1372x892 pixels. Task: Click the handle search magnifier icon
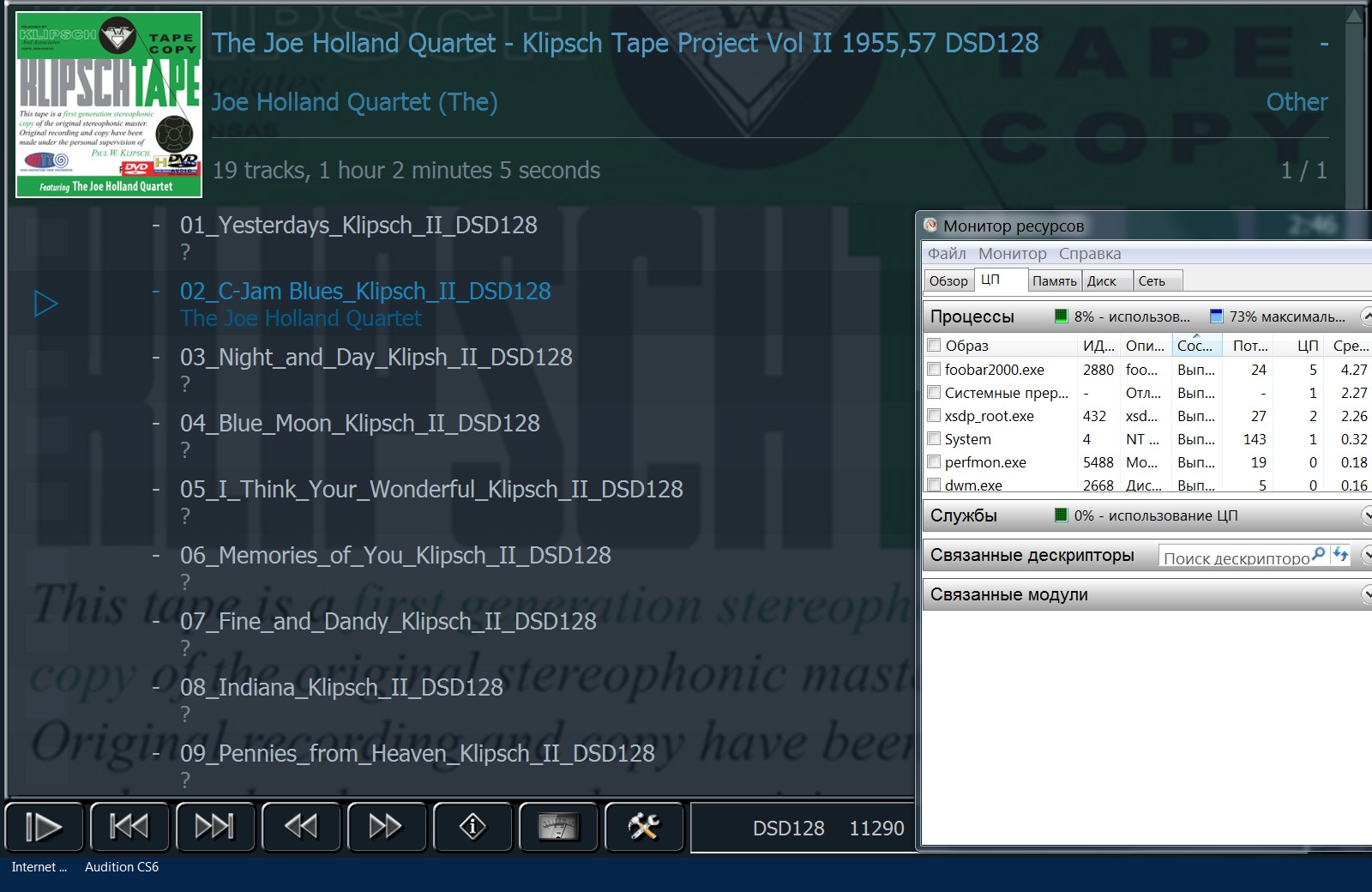click(1318, 555)
